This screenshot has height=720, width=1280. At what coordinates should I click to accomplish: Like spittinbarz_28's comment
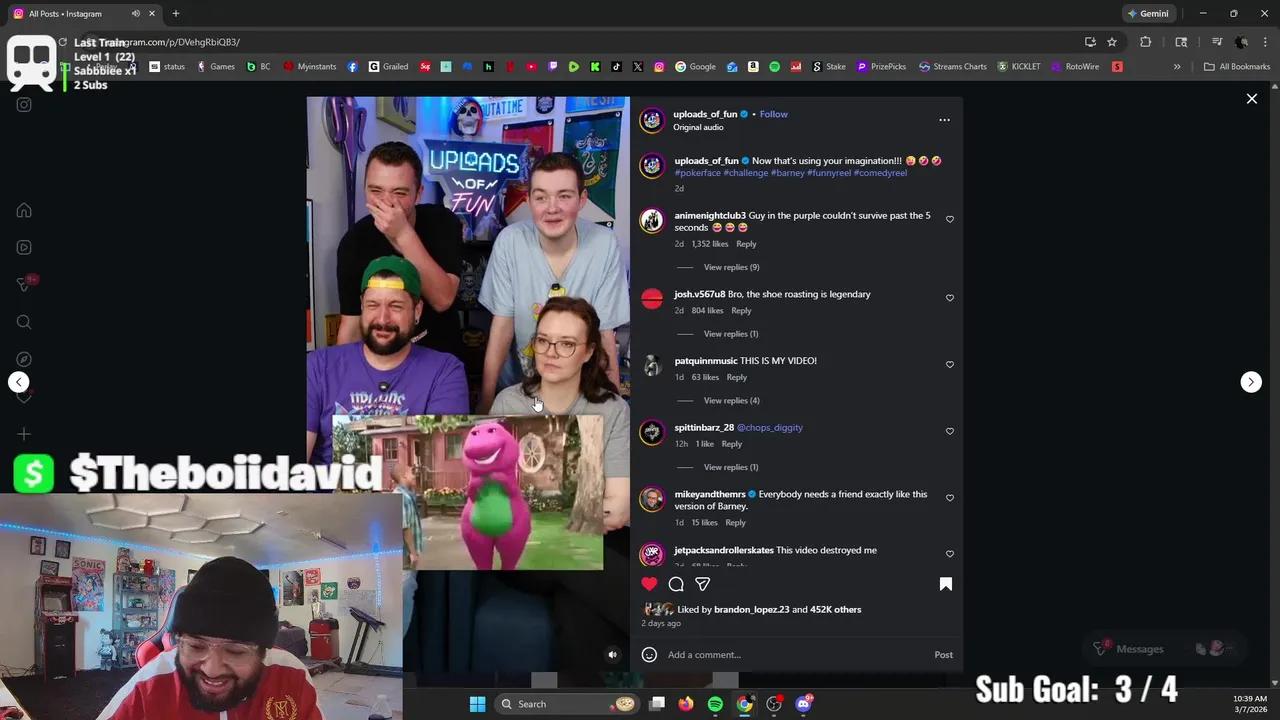pos(950,431)
